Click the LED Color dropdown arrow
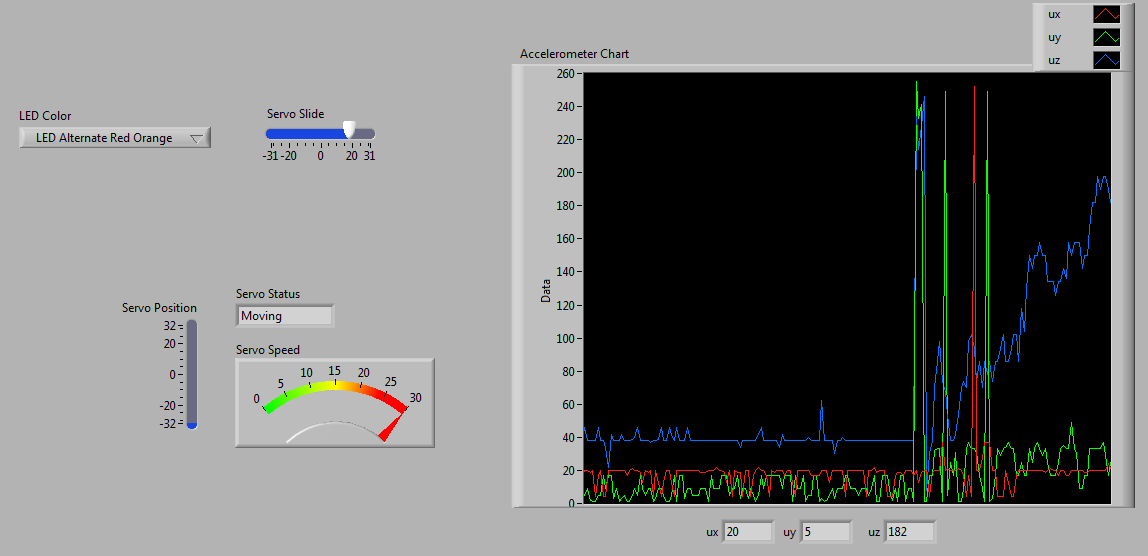The height and width of the screenshot is (556, 1148). point(197,138)
